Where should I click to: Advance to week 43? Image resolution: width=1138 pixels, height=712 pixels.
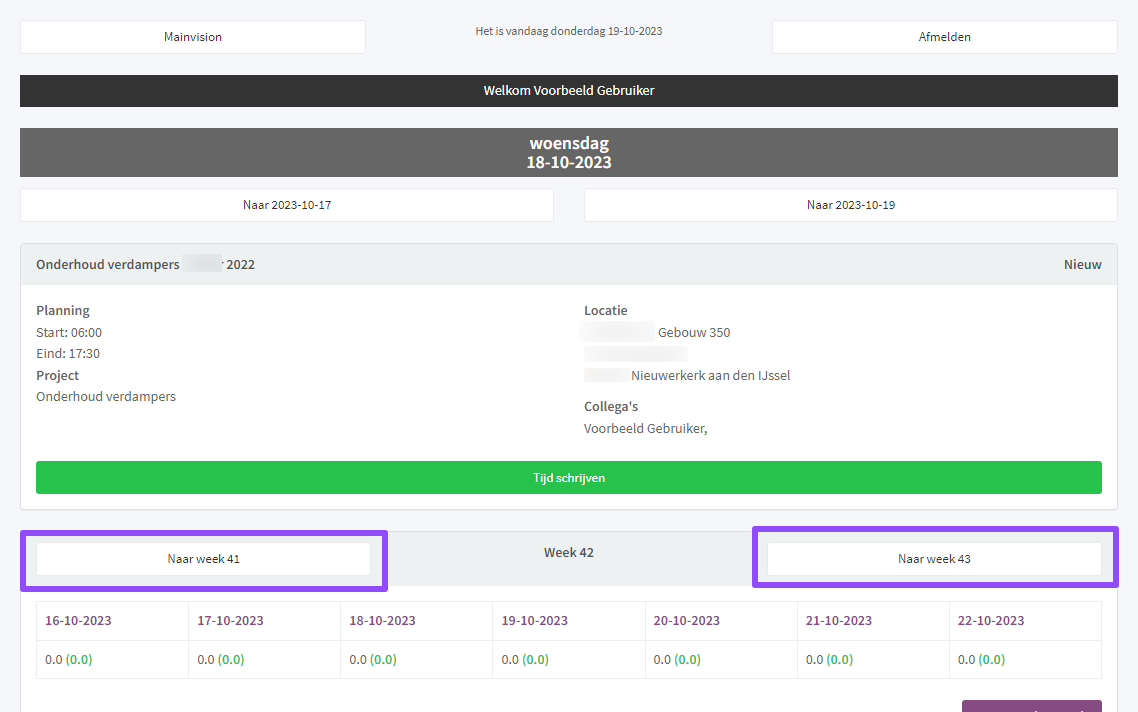click(934, 559)
